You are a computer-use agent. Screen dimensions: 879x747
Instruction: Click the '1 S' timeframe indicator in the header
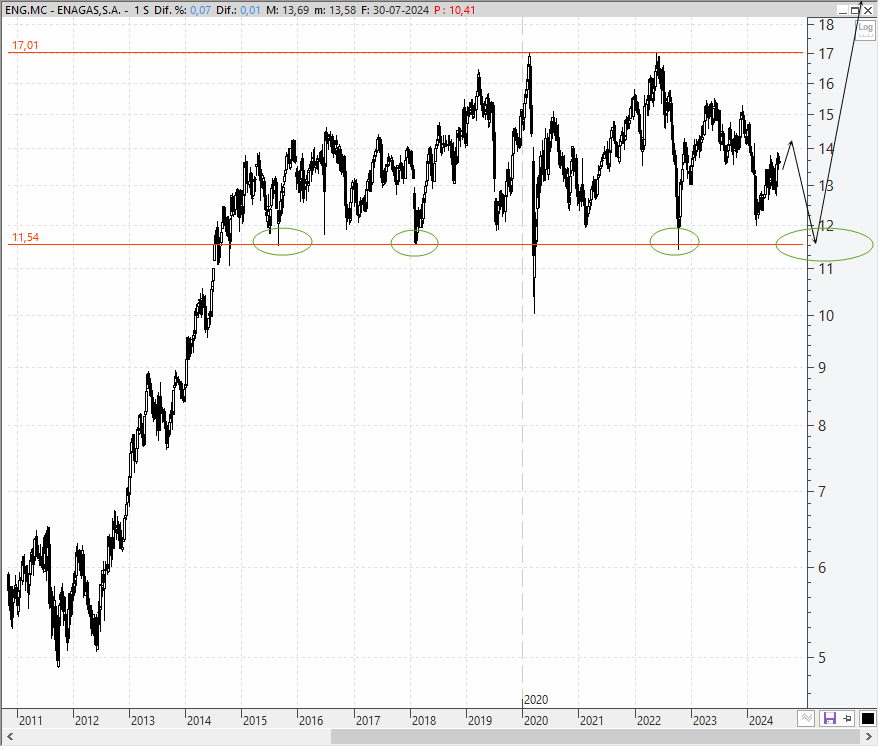click(141, 10)
